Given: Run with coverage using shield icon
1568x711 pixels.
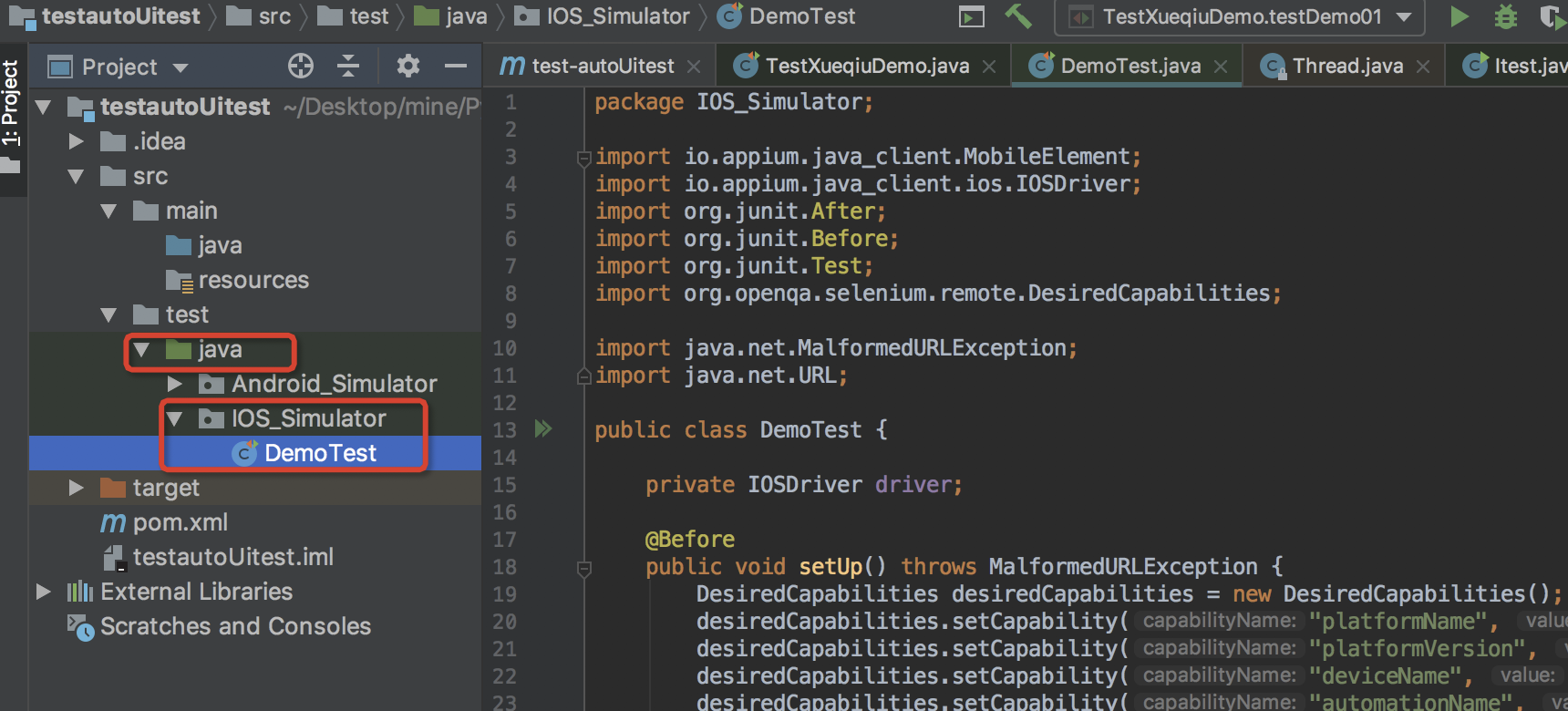Looking at the screenshot, I should [1550, 16].
